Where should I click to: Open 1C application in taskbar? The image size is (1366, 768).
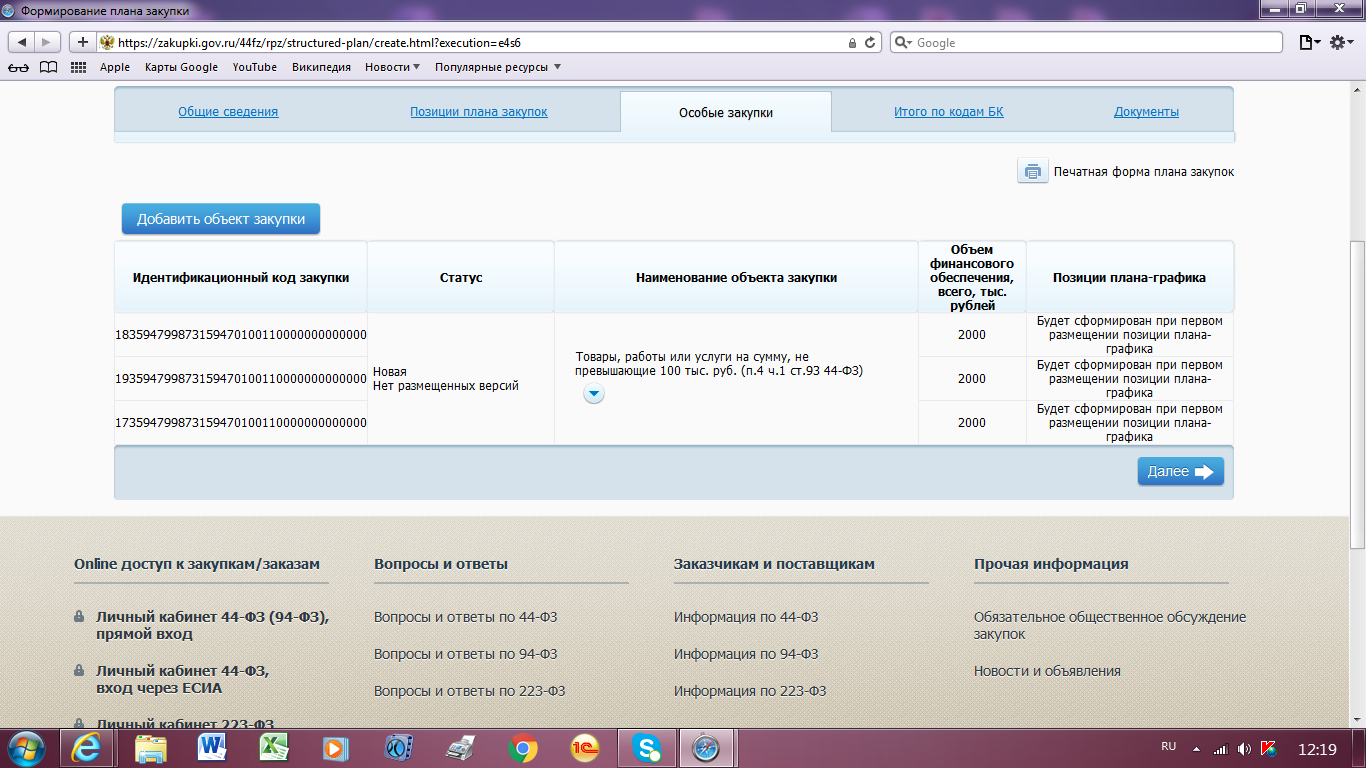click(x=585, y=747)
